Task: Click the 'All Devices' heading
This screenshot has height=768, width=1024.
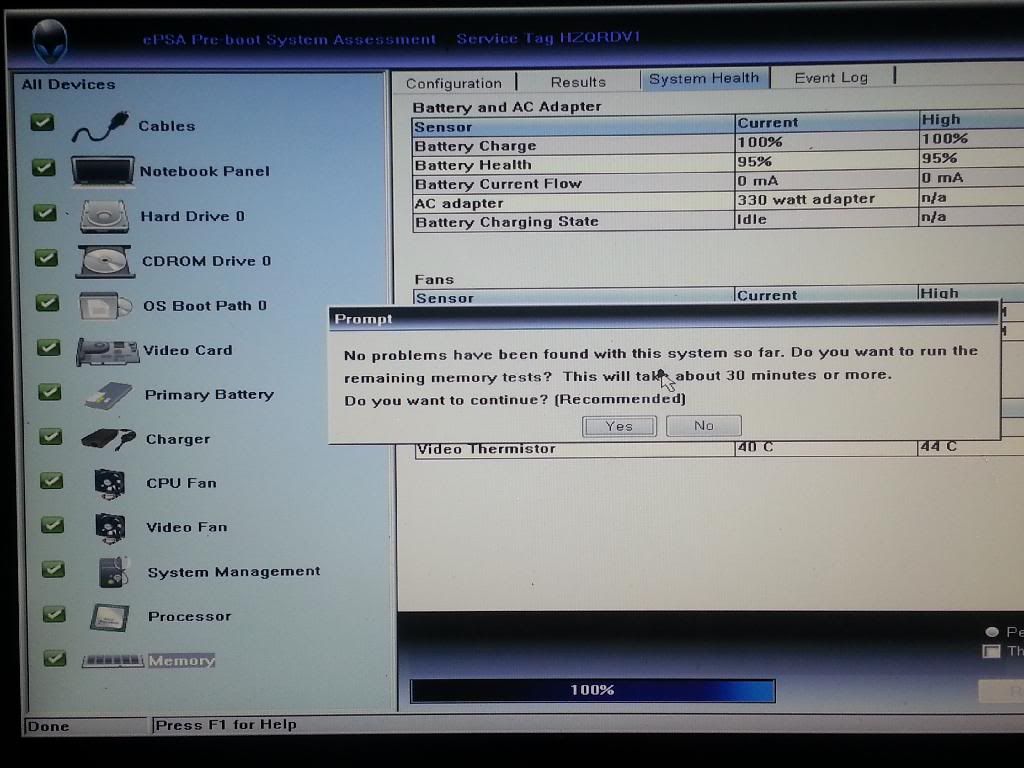Action: coord(69,84)
